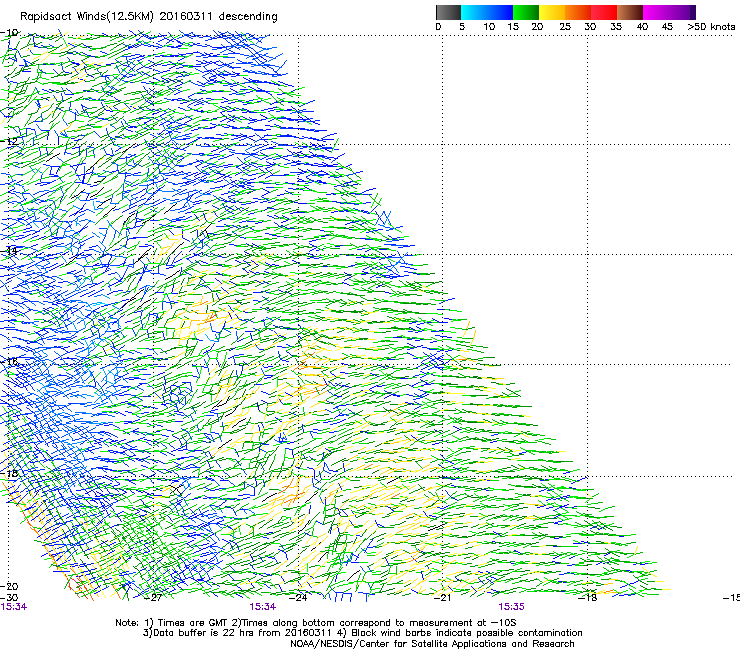Click the latitude label -20
The width and height of the screenshot is (740, 650).
[x=9, y=586]
